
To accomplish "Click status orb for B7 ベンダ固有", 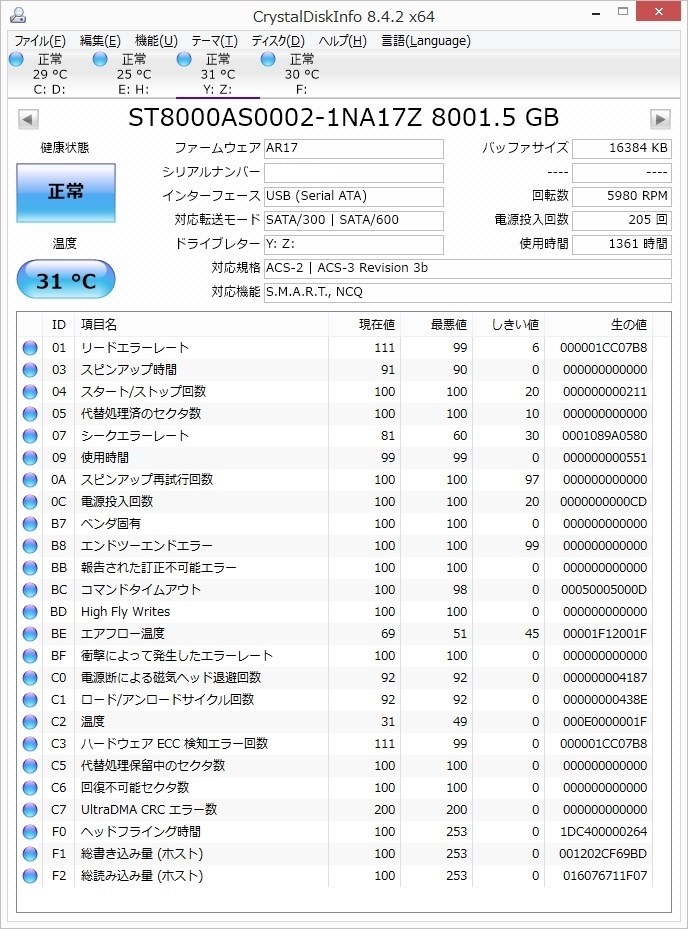I will [30, 524].
